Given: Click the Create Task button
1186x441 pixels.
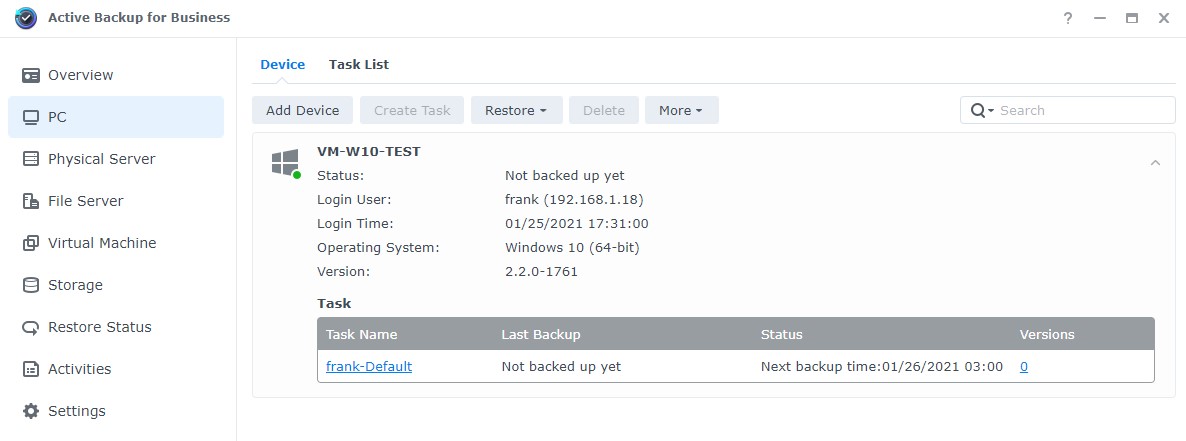Looking at the screenshot, I should point(412,110).
